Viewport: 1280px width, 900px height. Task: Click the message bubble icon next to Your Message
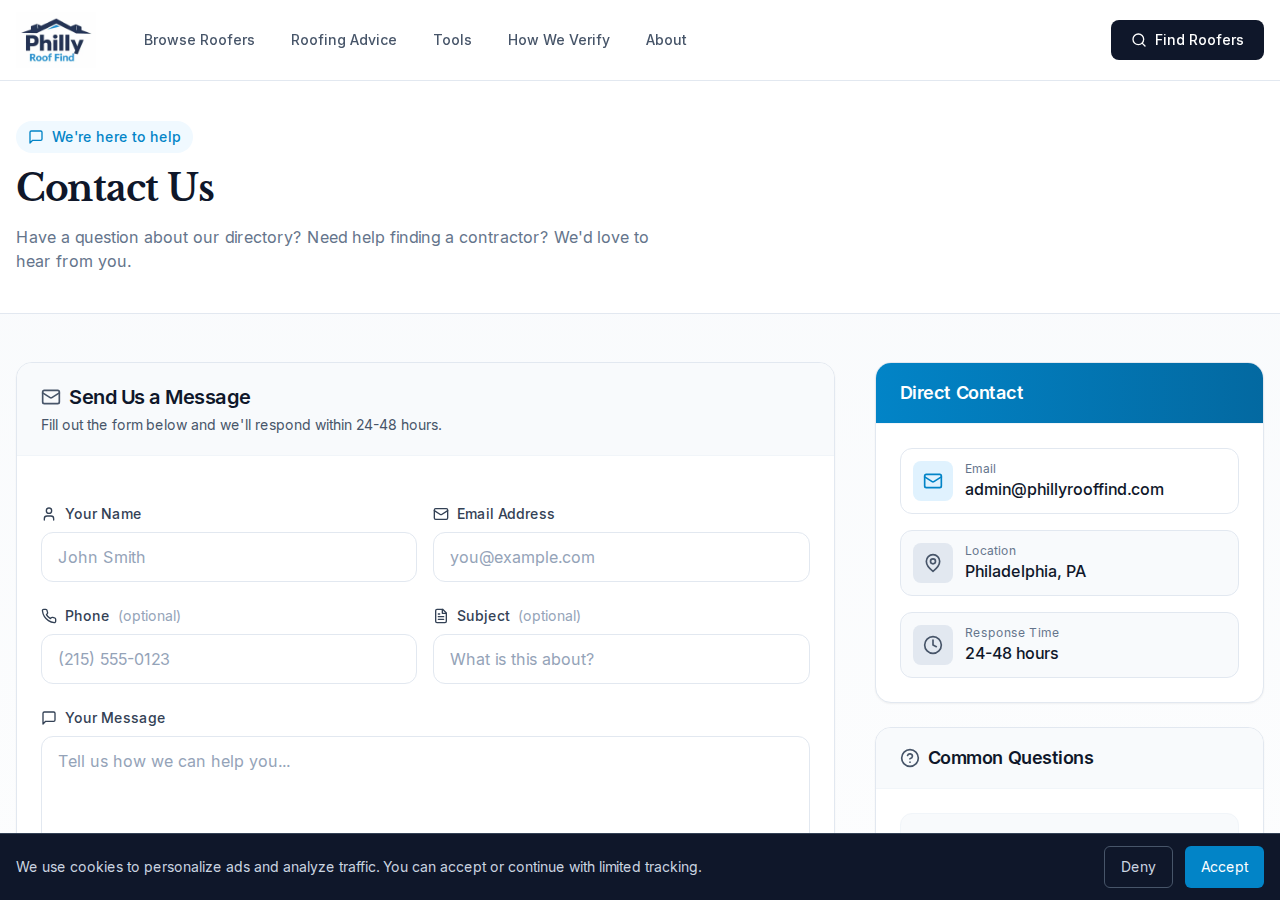[49, 718]
